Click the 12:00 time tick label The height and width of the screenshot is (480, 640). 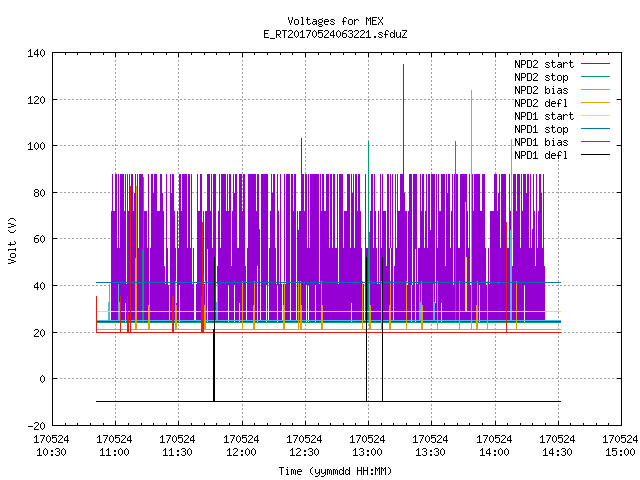pyautogui.click(x=241, y=452)
